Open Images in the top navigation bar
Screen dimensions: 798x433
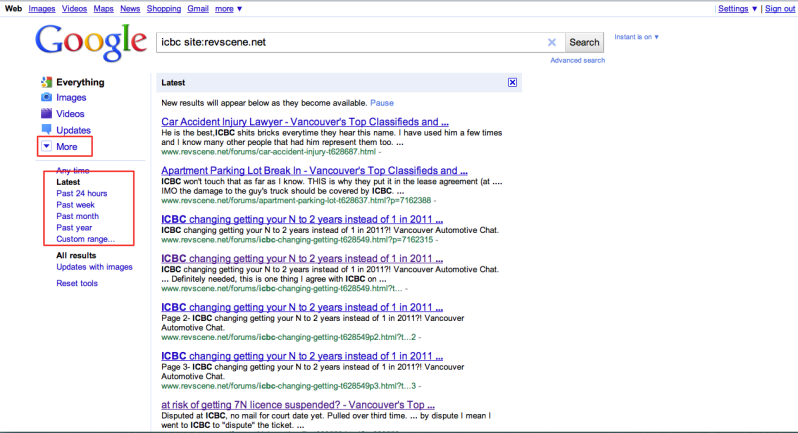pos(42,9)
